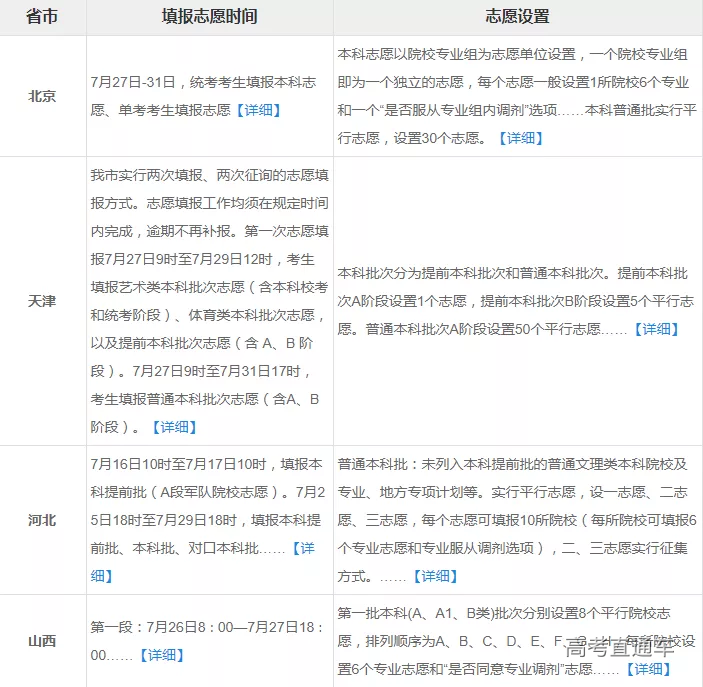Open 详细 link in Shanxi's 志愿设置 cell

[647, 668]
